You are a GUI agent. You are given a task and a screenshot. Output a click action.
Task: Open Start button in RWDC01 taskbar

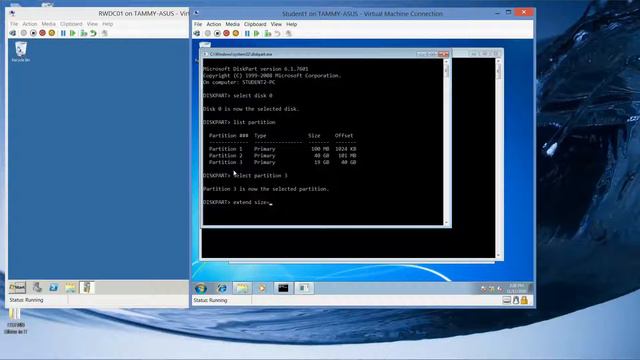click(x=17, y=287)
